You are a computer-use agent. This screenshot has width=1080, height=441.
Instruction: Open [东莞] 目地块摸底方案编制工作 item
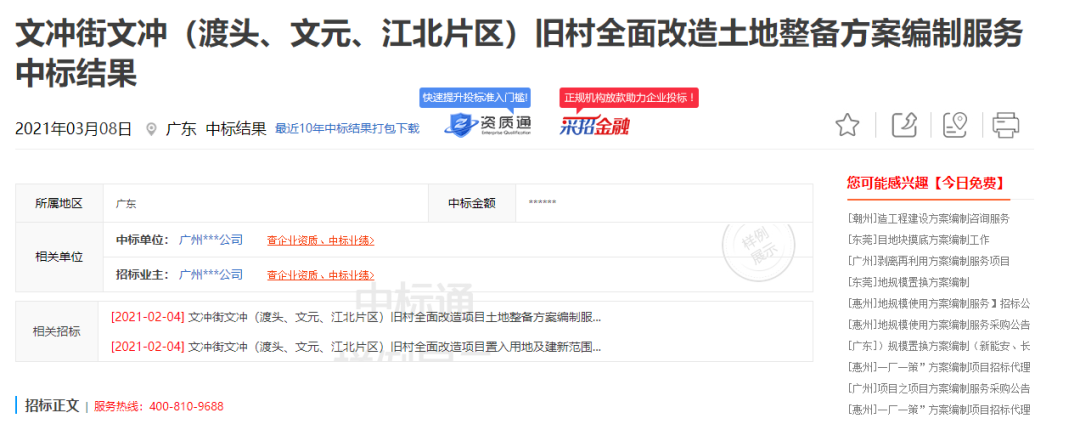coord(918,240)
